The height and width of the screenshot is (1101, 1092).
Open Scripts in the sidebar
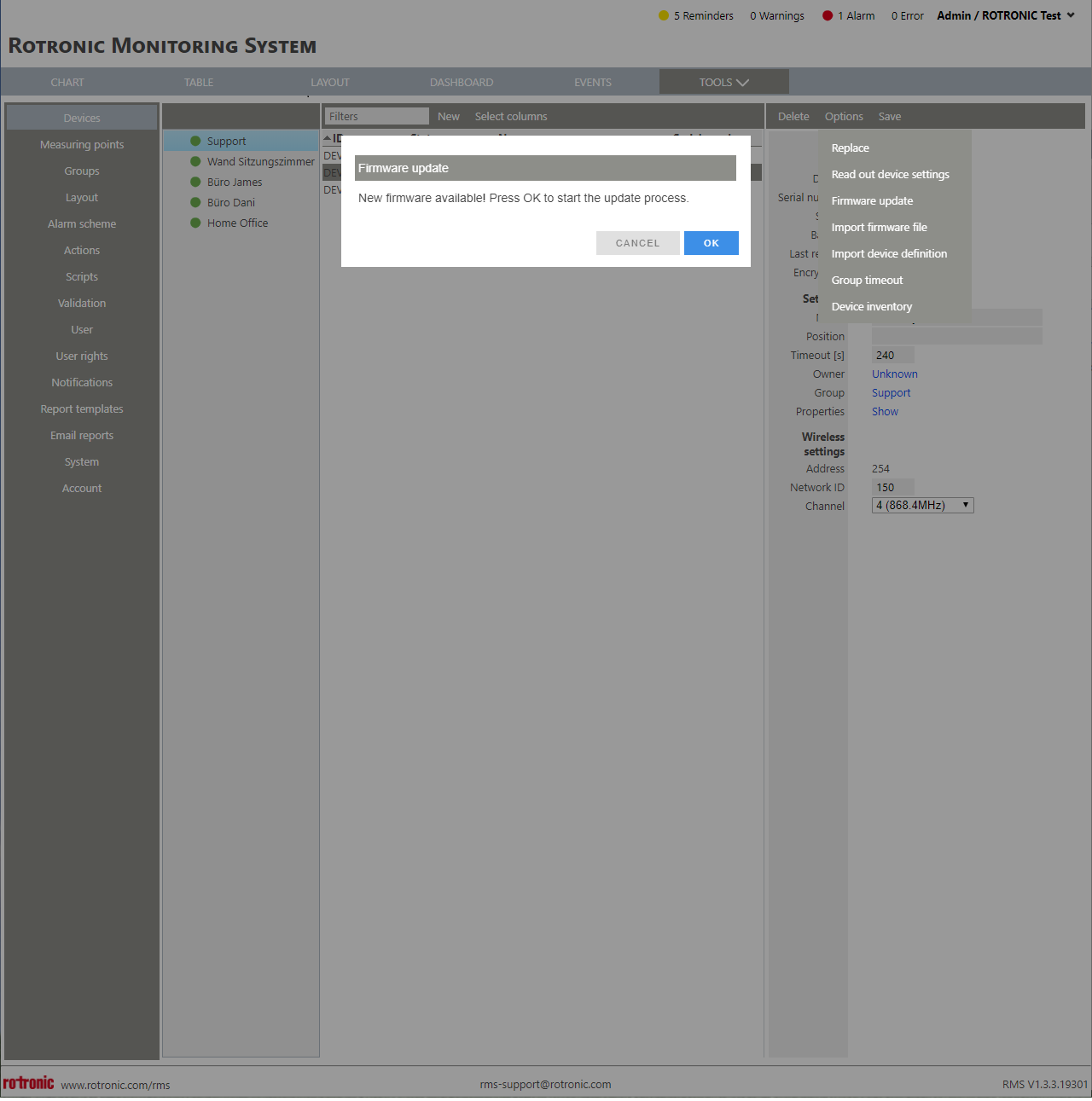tap(82, 277)
